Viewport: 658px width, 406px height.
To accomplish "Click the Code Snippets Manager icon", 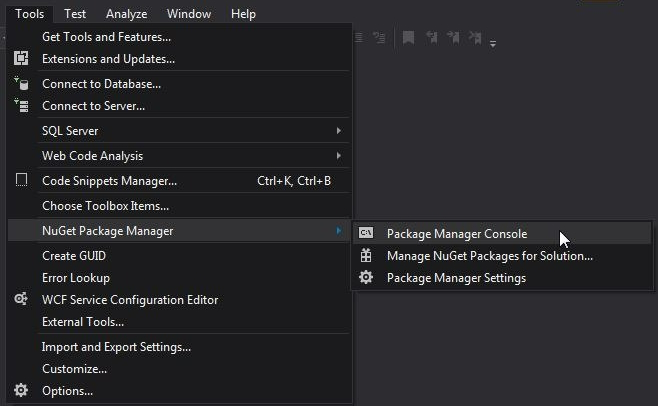I will coord(21,180).
